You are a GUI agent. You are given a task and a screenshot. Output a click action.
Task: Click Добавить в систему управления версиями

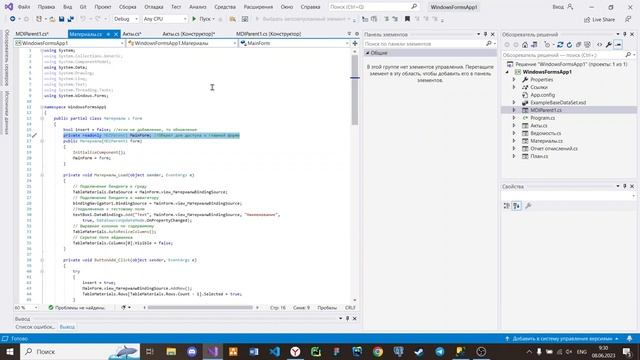click(x=562, y=339)
